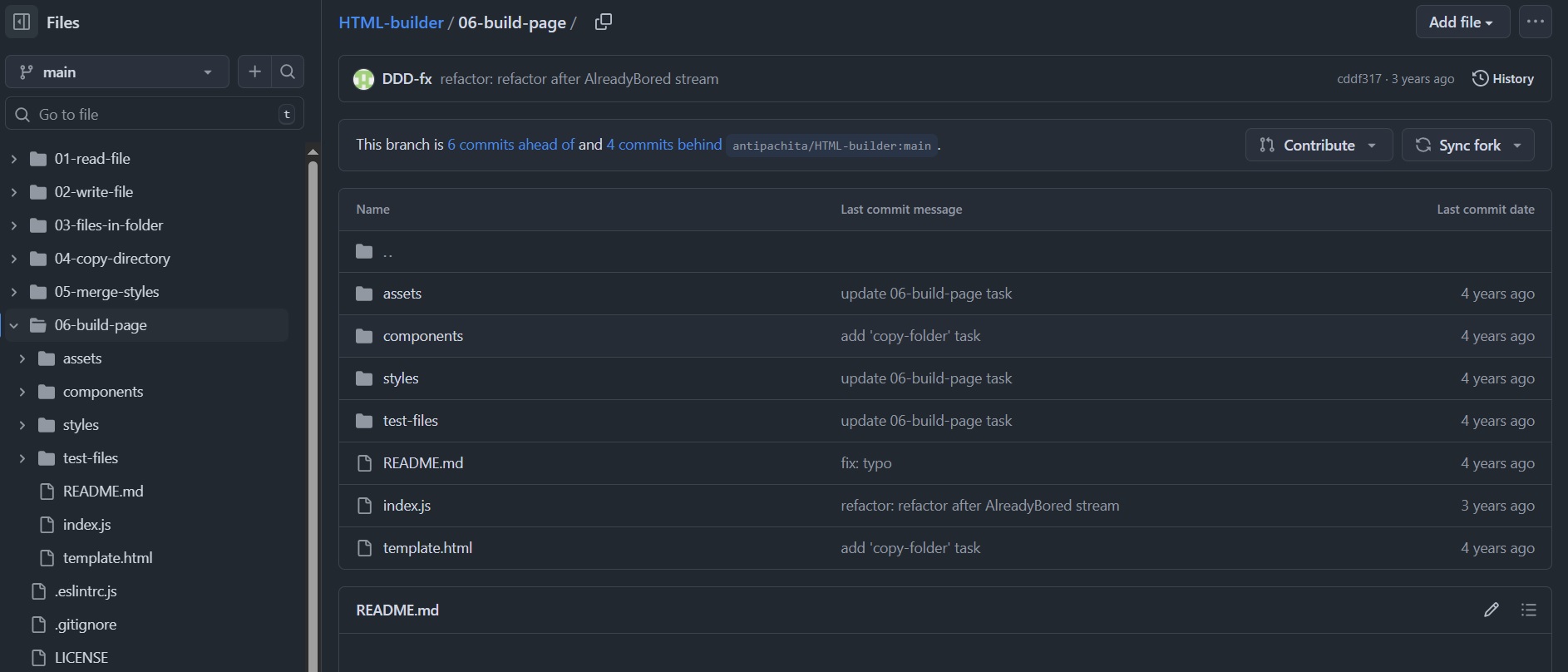The height and width of the screenshot is (672, 1568).
Task: Create a new file from the sidebar
Action: tap(254, 72)
